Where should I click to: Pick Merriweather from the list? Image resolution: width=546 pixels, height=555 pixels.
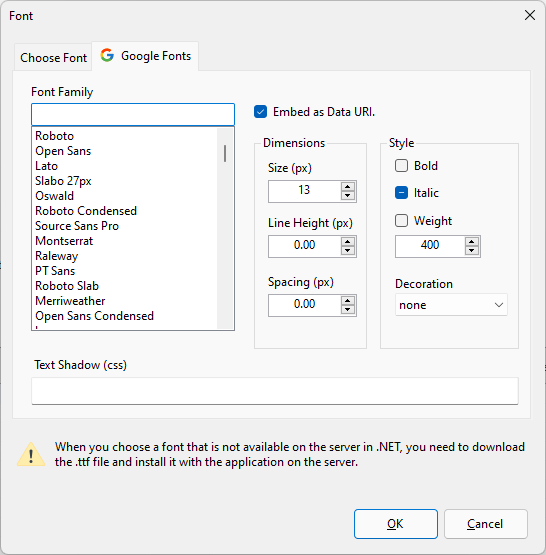[x=70, y=301]
